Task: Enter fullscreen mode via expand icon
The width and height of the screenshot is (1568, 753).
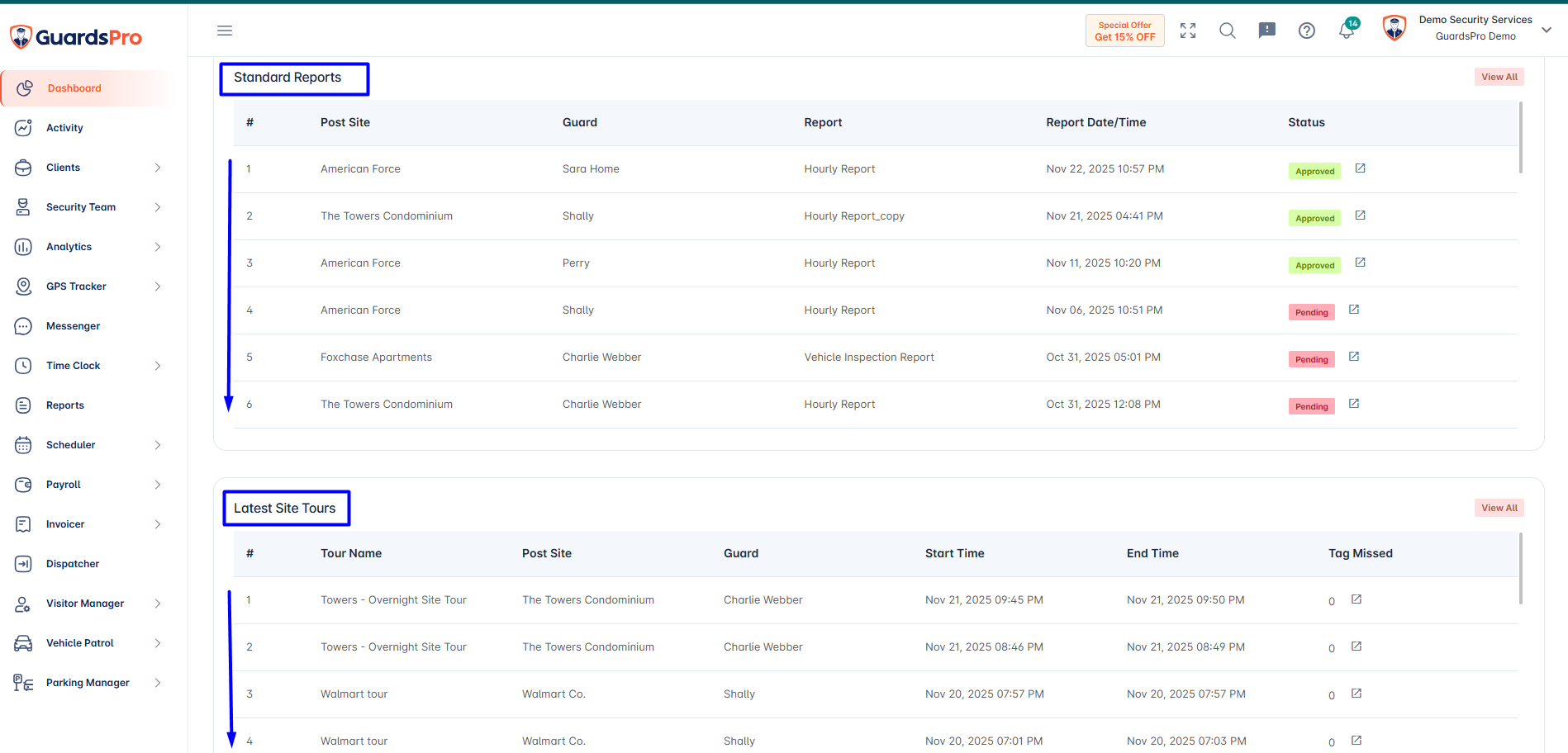Action: pos(1188,31)
